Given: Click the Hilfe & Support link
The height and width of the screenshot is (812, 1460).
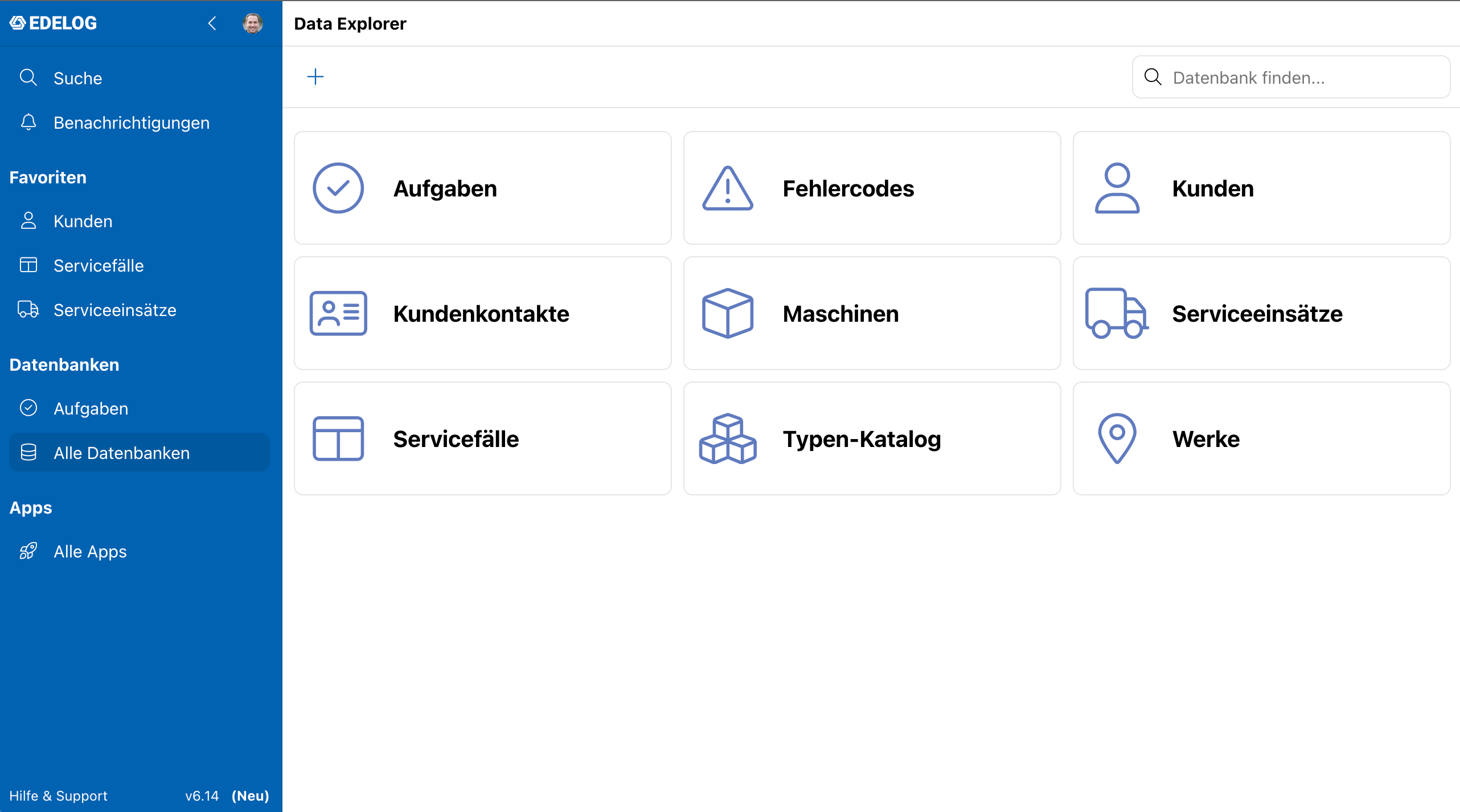Looking at the screenshot, I should 58,795.
